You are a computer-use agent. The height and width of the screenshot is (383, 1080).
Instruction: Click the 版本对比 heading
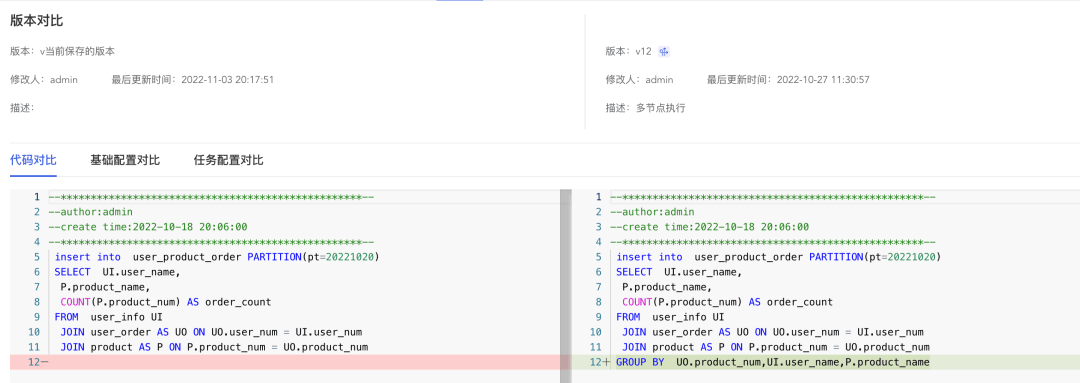pos(37,21)
